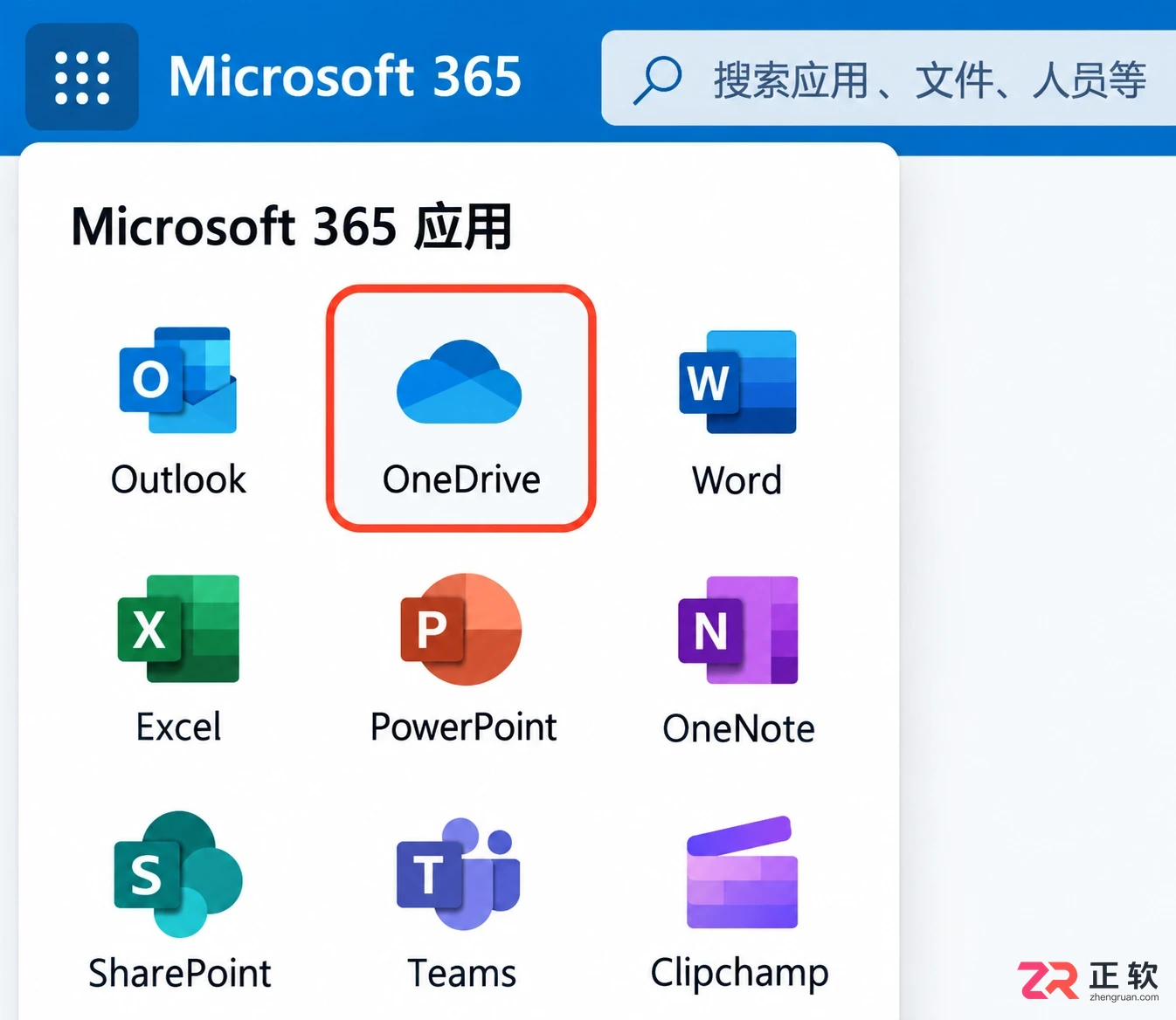Click the search magnifier icon
Viewport: 1176px width, 1020px height.
coord(657,80)
